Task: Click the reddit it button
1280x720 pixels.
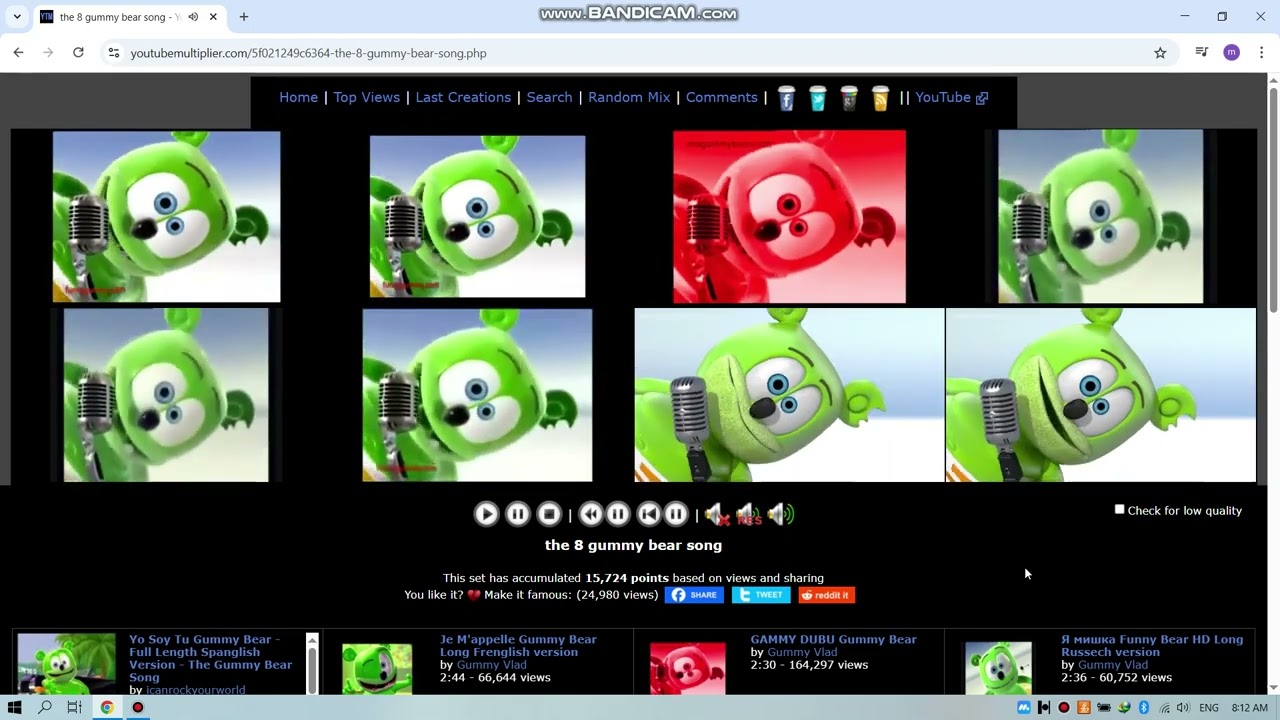Action: tap(826, 595)
